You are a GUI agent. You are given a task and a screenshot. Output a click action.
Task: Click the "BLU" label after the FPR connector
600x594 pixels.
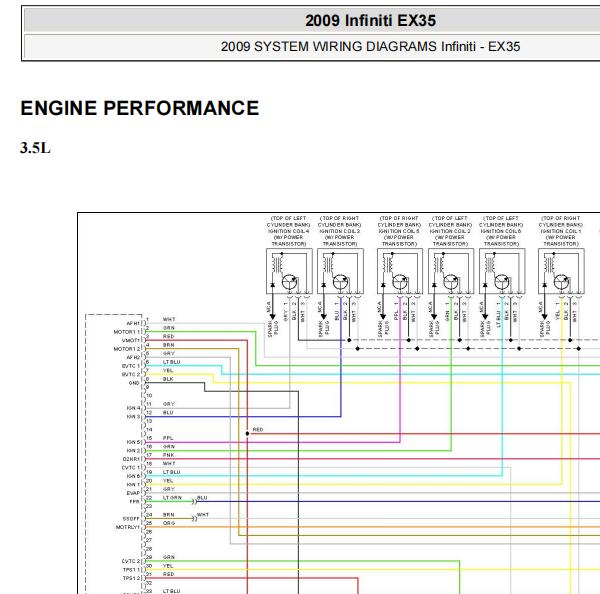tap(202, 498)
